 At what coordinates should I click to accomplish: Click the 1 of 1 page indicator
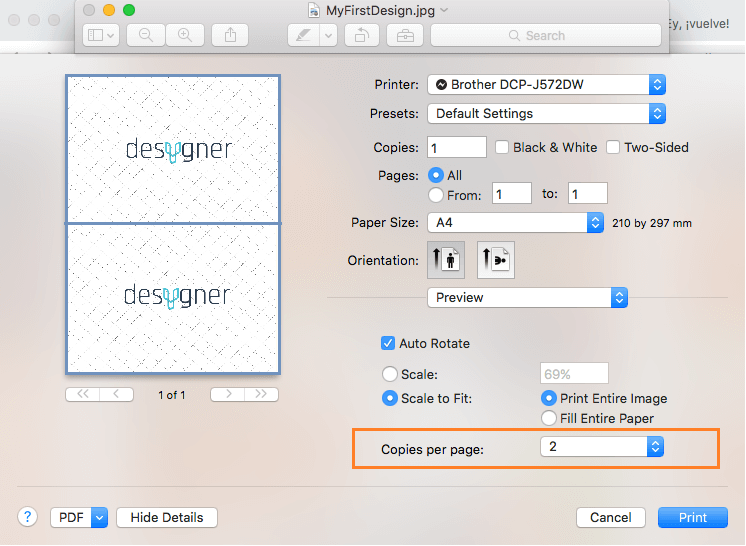(x=172, y=395)
